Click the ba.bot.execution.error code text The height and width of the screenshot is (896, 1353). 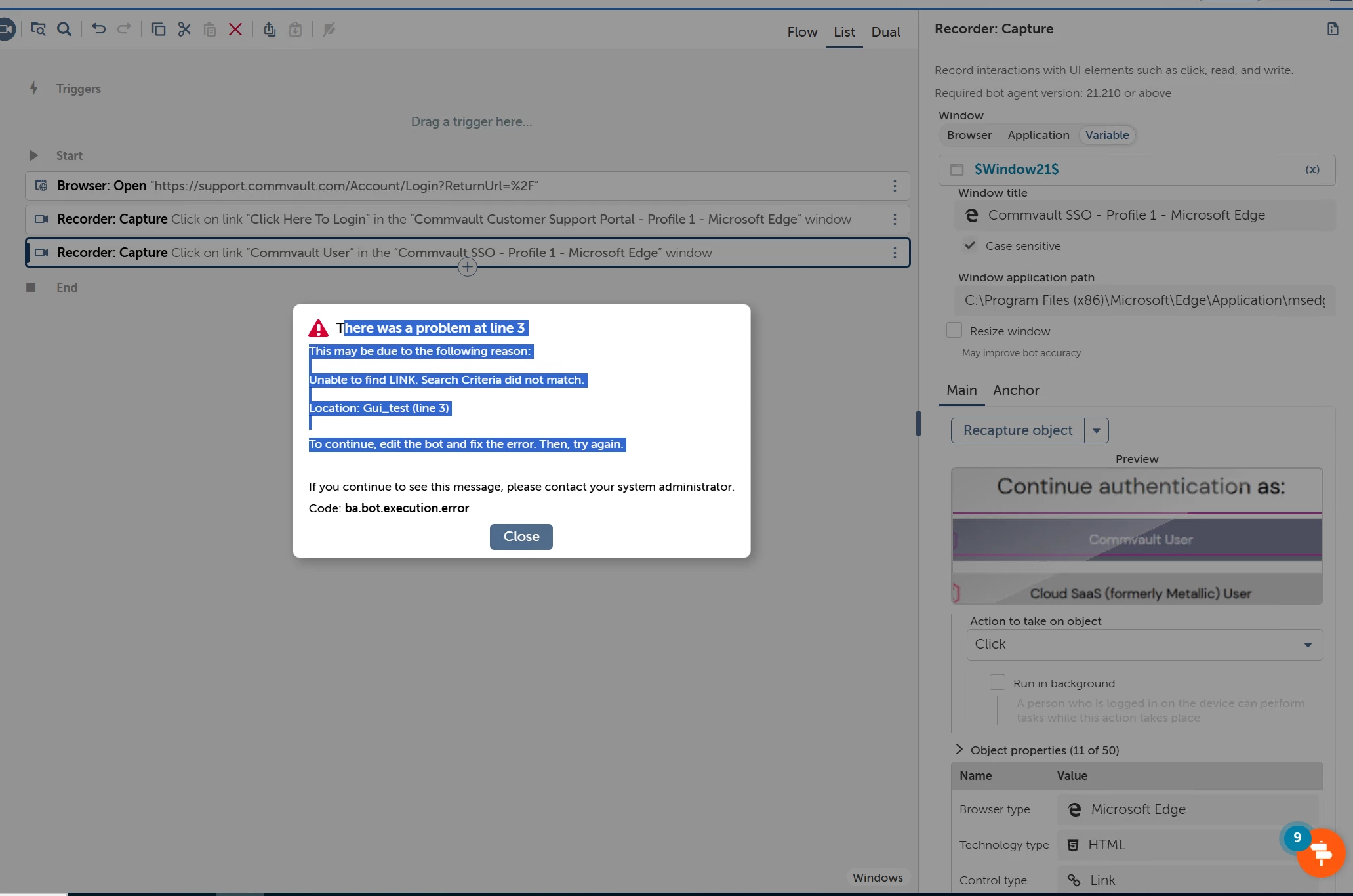(407, 508)
